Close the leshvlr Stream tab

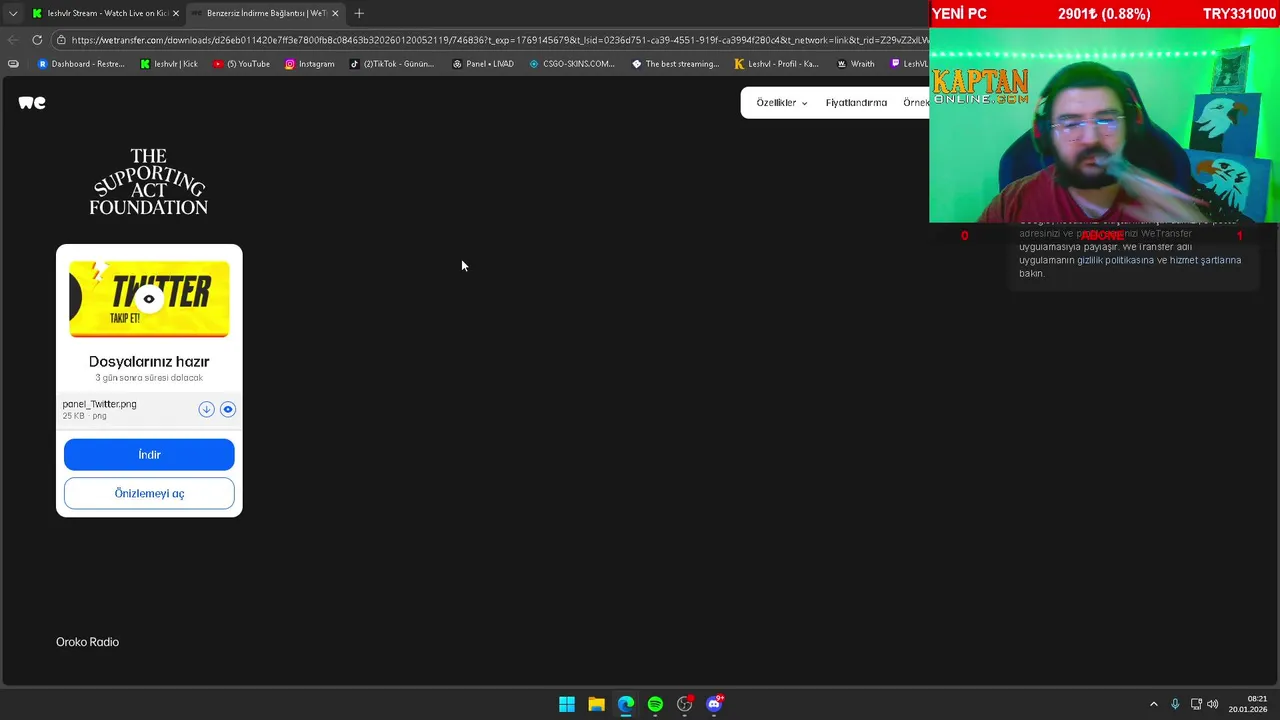175,13
